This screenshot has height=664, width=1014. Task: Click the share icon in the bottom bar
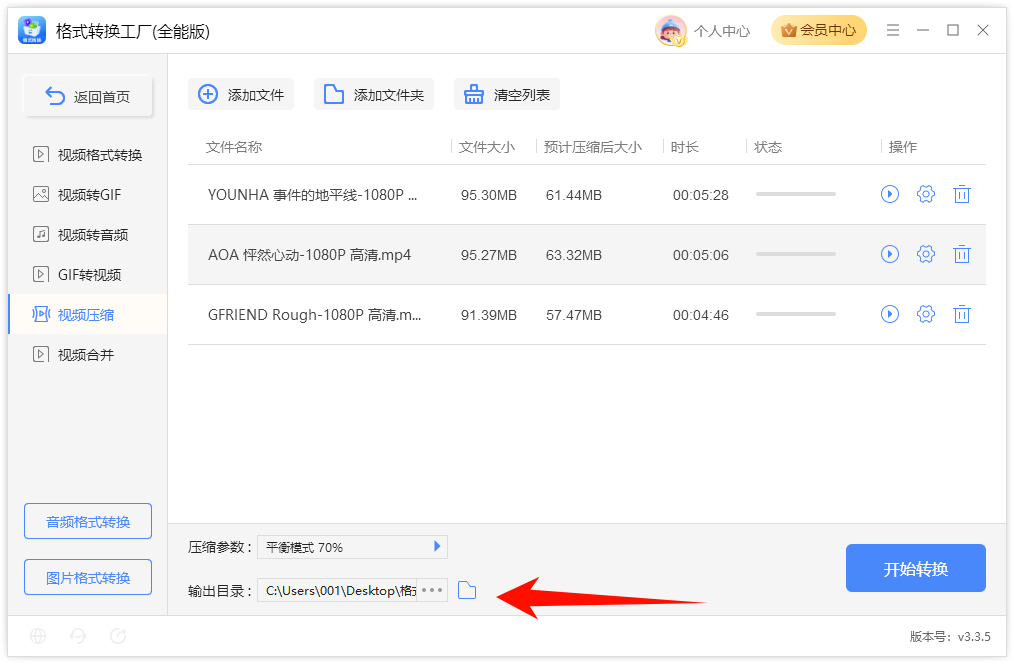pos(118,636)
